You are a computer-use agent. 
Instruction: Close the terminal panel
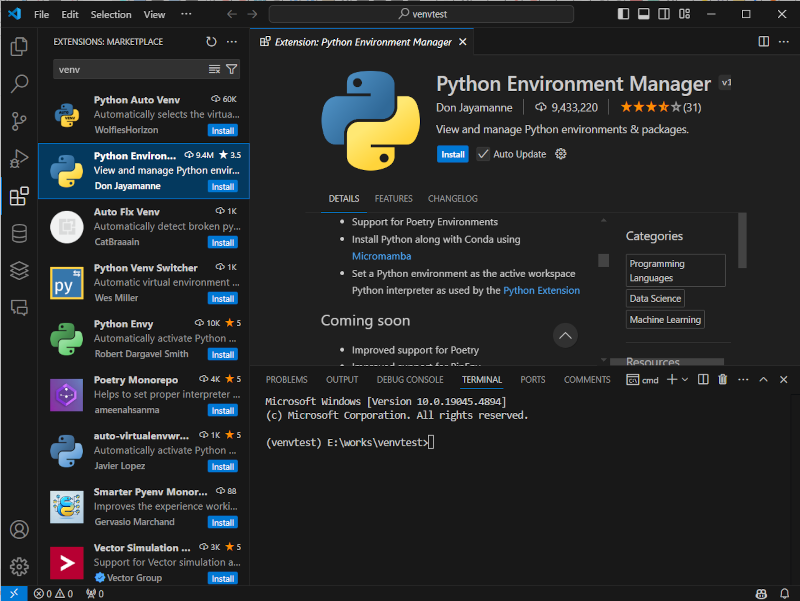coord(784,380)
